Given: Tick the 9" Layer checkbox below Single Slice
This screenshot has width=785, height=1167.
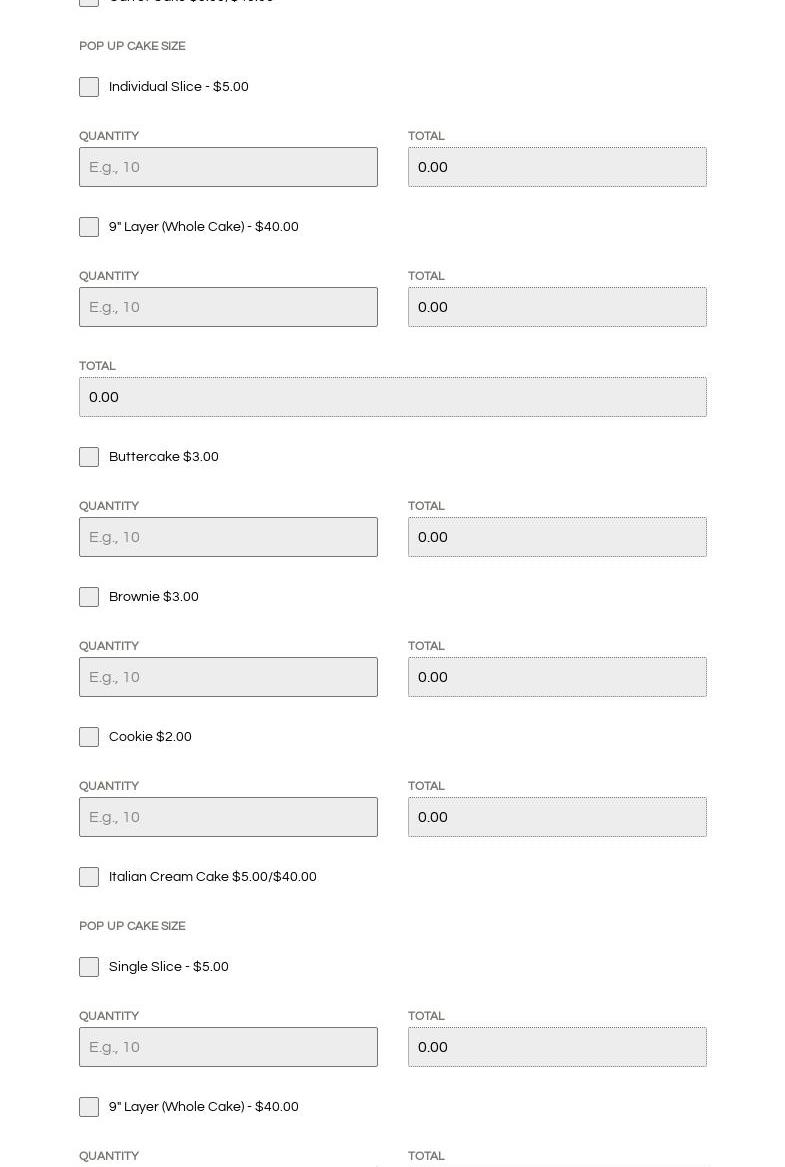Looking at the screenshot, I should coord(89,1107).
